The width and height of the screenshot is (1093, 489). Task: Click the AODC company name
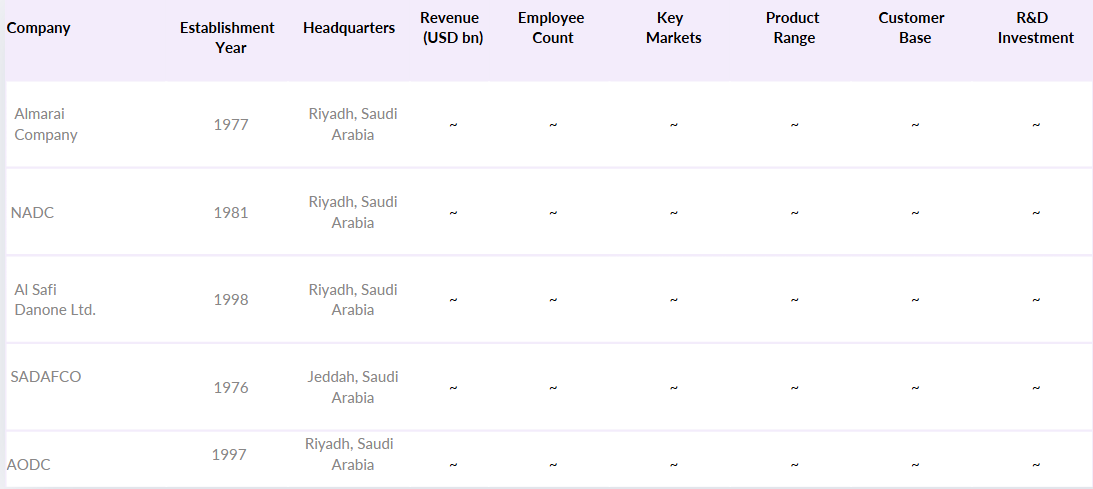tap(29, 465)
